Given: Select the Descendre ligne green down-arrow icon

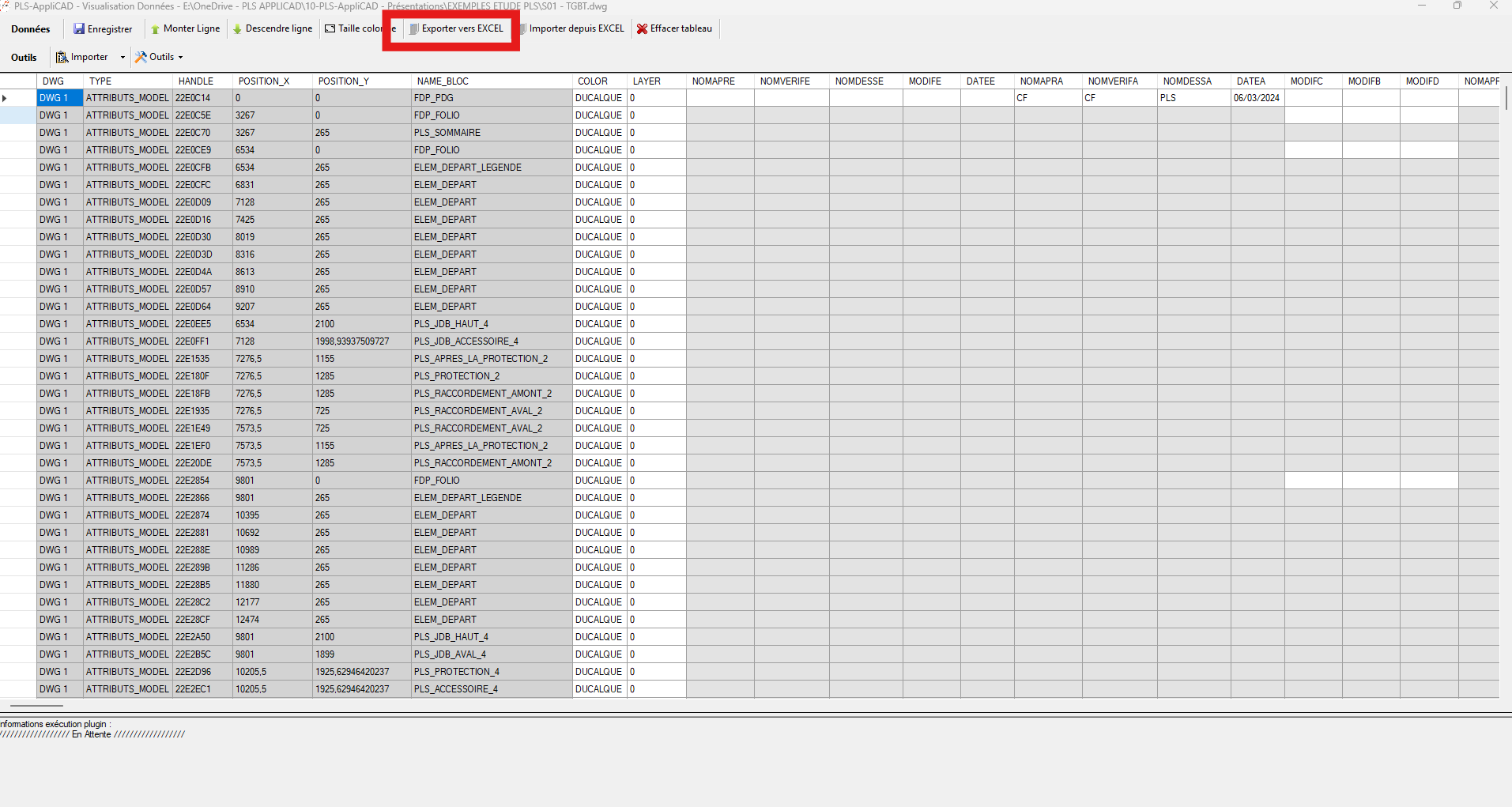Looking at the screenshot, I should tap(236, 28).
